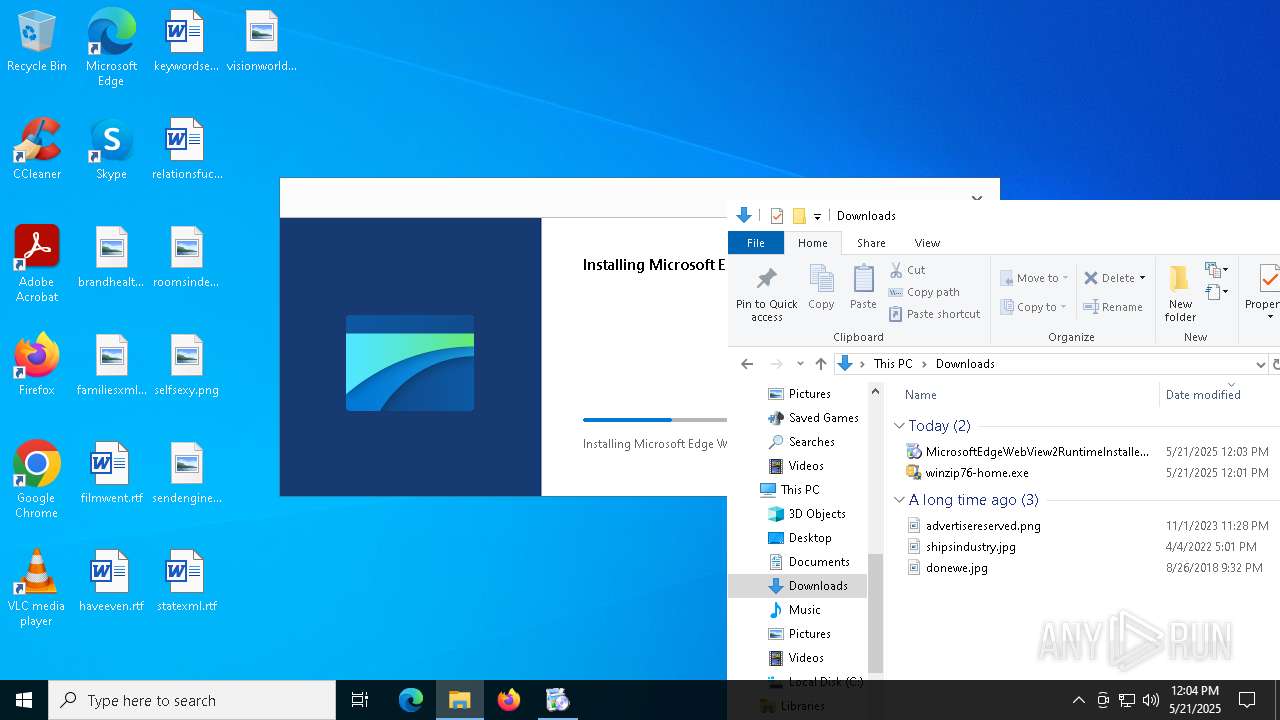Screen dimensions: 1280x720
Task: Select the selfsexy.png desktop file
Action: pos(186,365)
